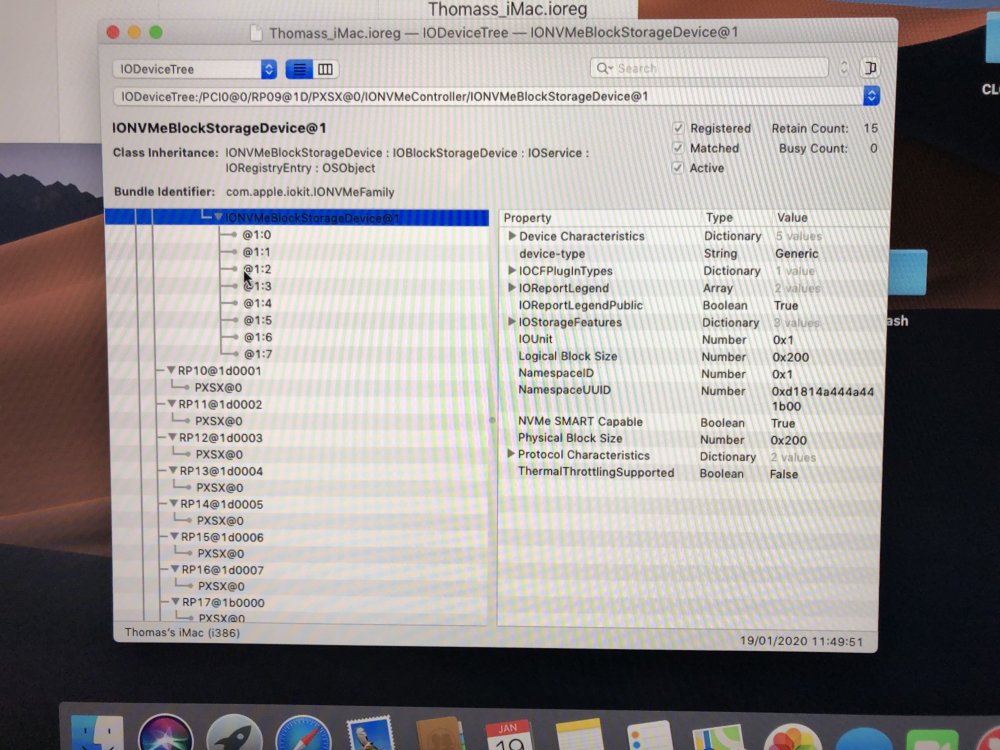Viewport: 1000px width, 750px height.
Task: Open Notes icon in Dock
Action: 579,735
